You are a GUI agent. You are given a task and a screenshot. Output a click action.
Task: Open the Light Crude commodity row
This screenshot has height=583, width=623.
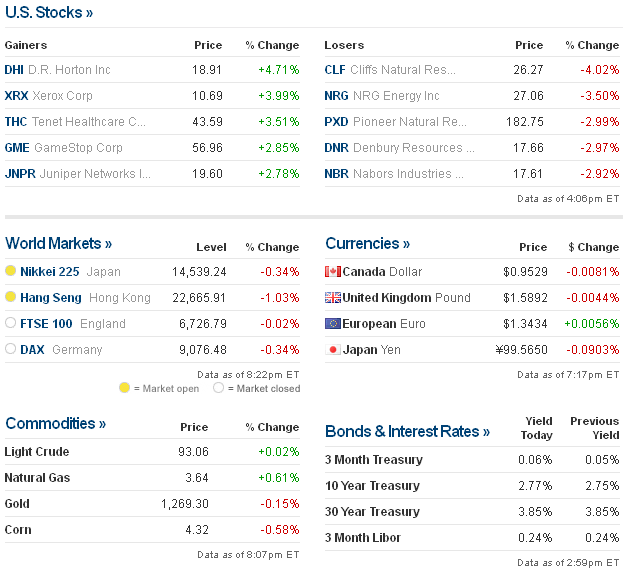(x=37, y=452)
